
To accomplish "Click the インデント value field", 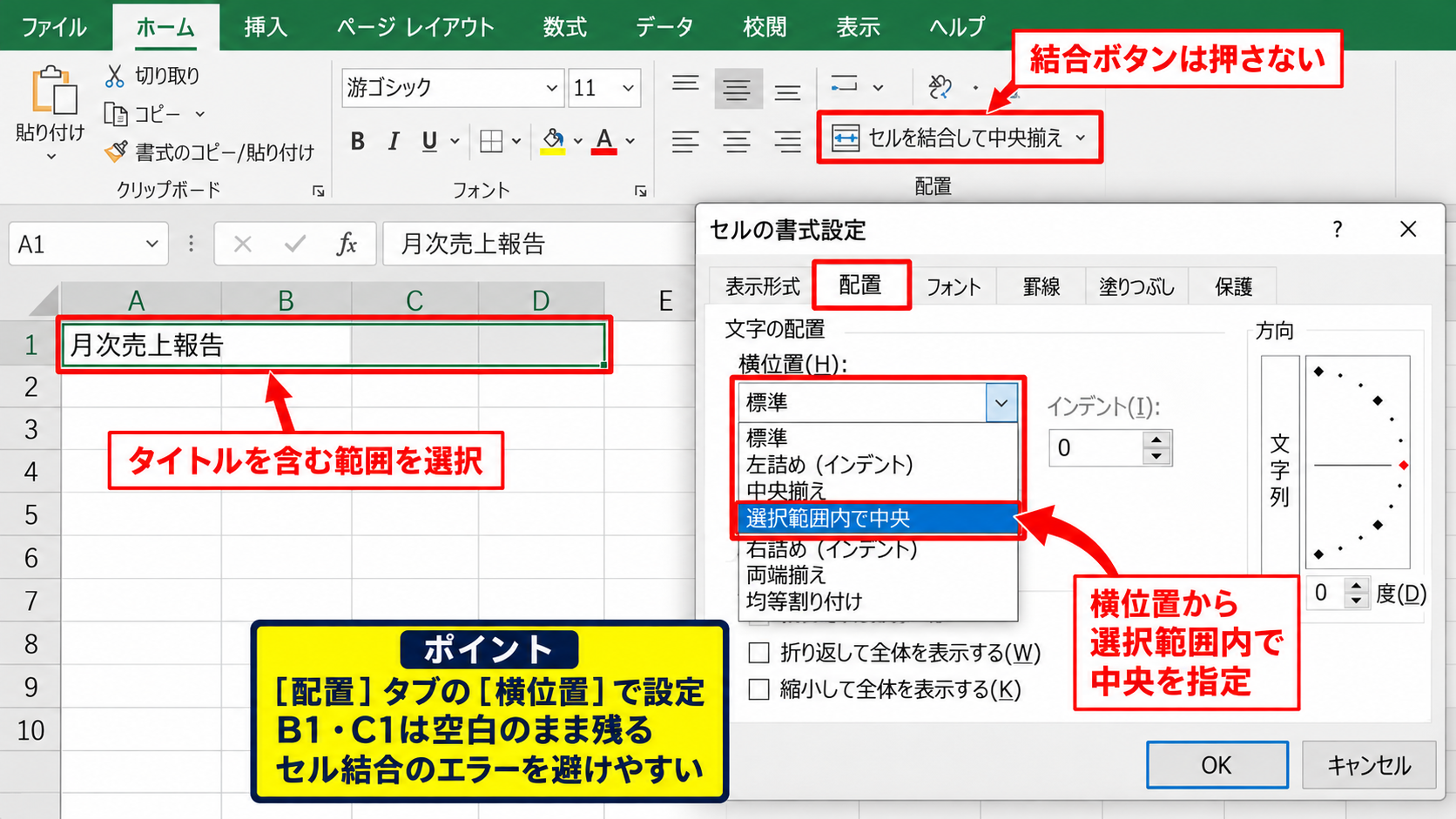I will pyautogui.click(x=1095, y=448).
